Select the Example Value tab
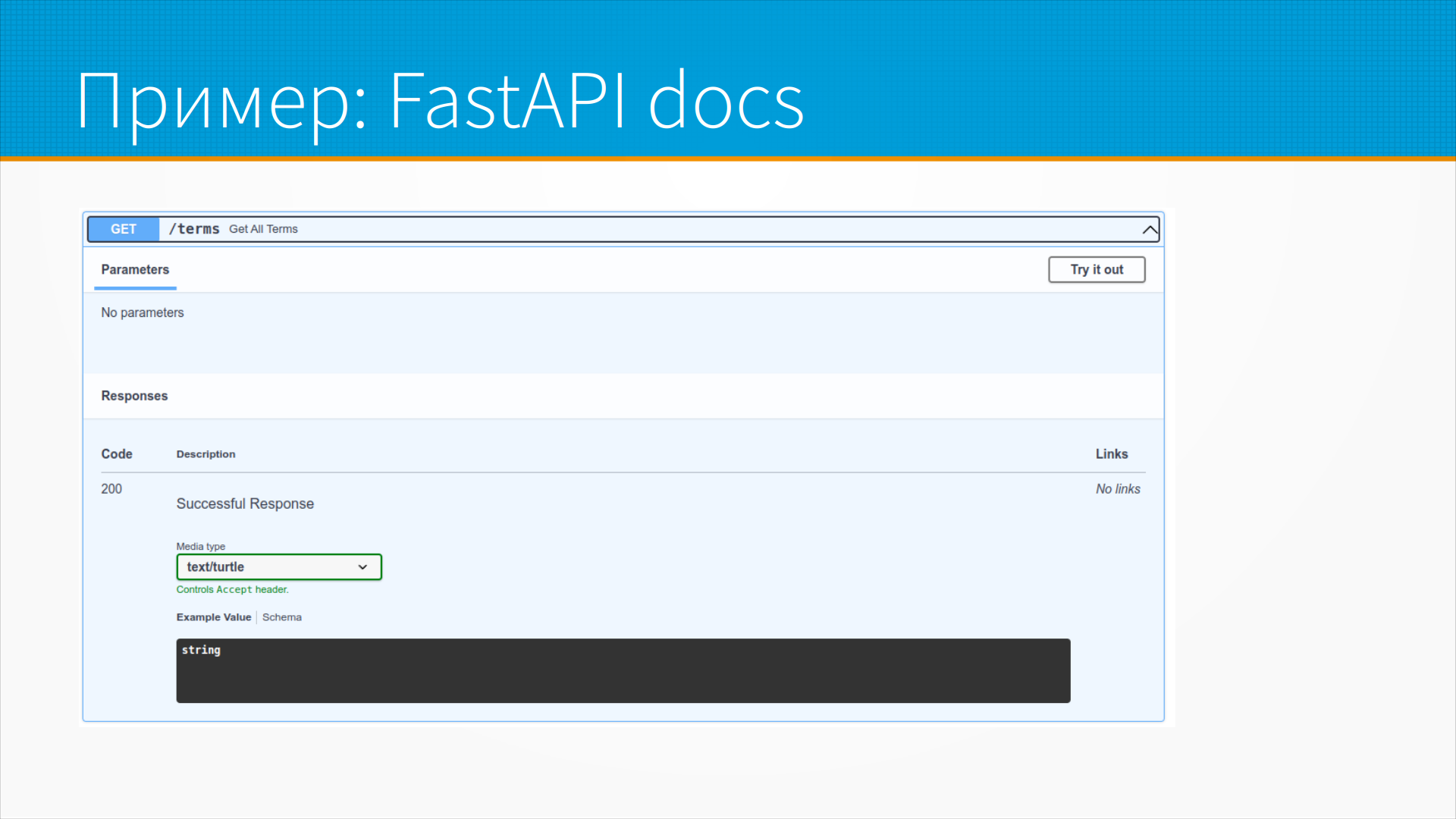Screen dimensions: 1456x819 pos(214,617)
